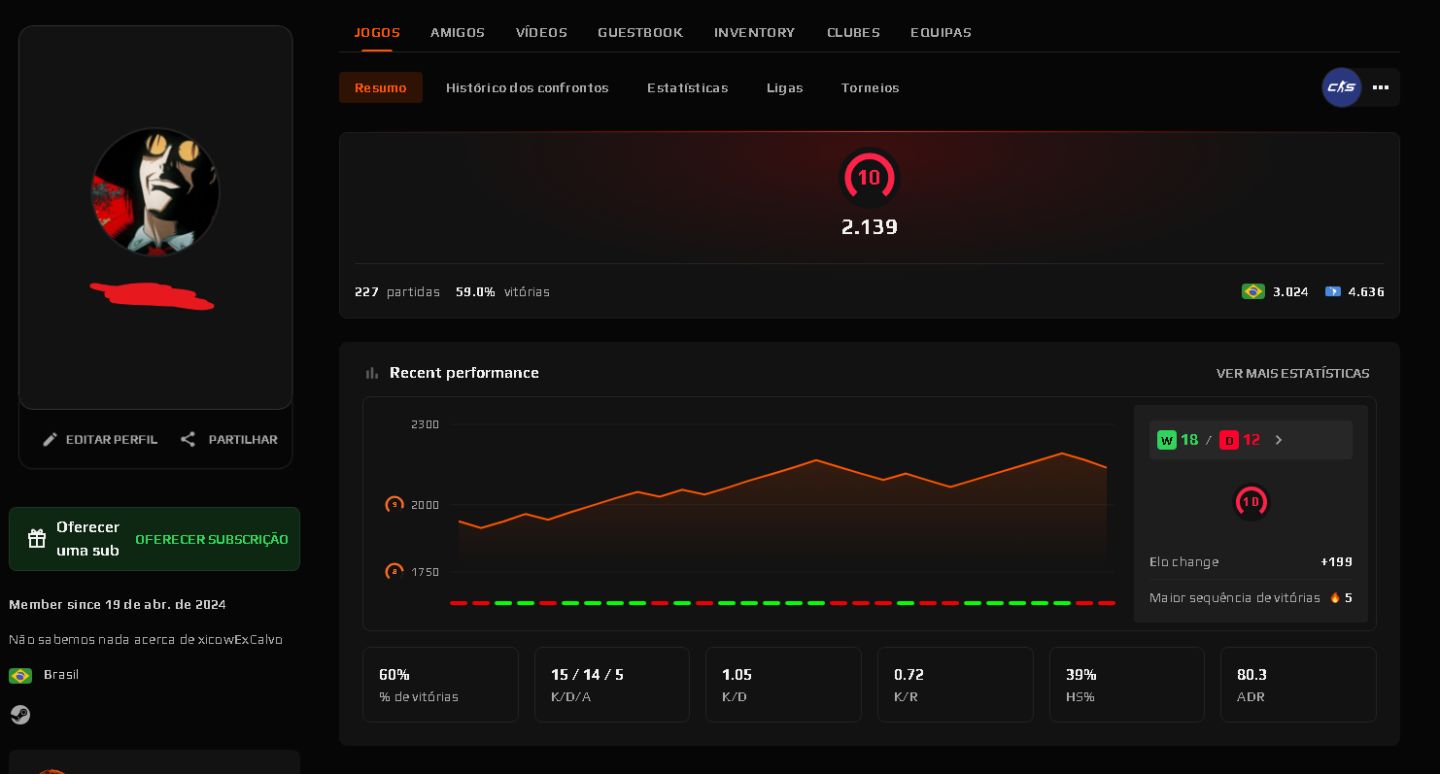Click the red D losses badge
Screen dimensions: 1440x774
[1229, 440]
